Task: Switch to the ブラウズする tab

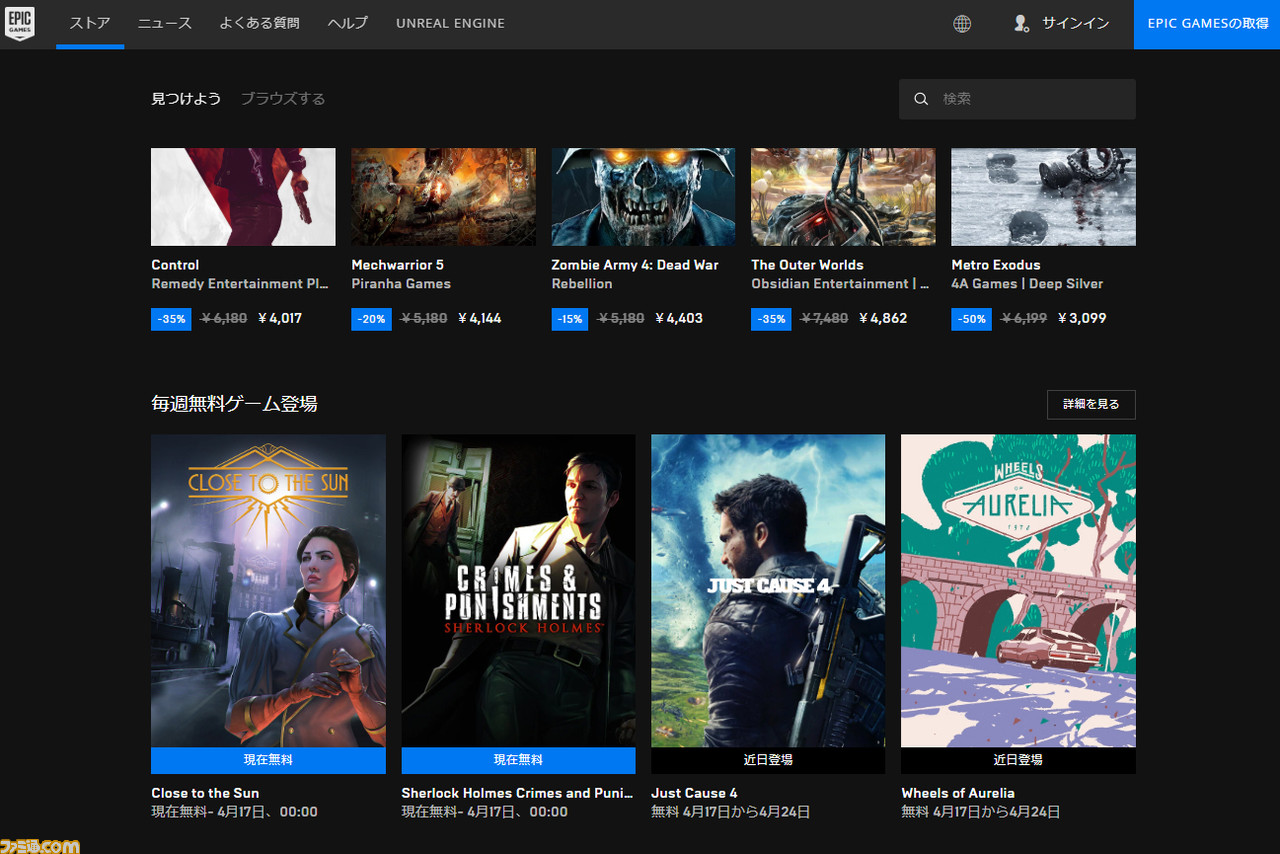Action: tap(283, 99)
